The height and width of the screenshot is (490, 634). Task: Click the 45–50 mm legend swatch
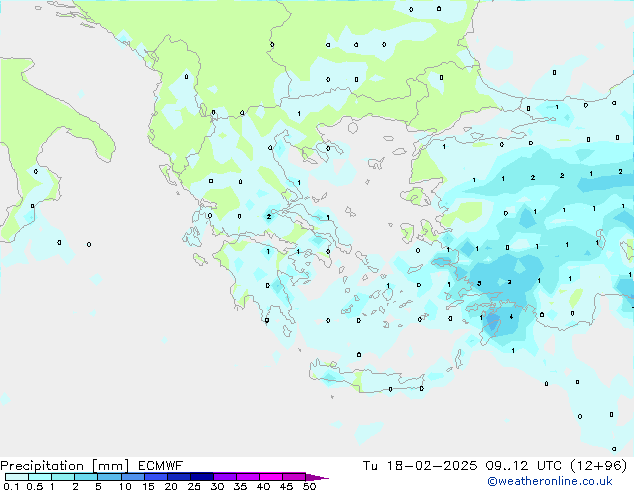pyautogui.click(x=294, y=477)
